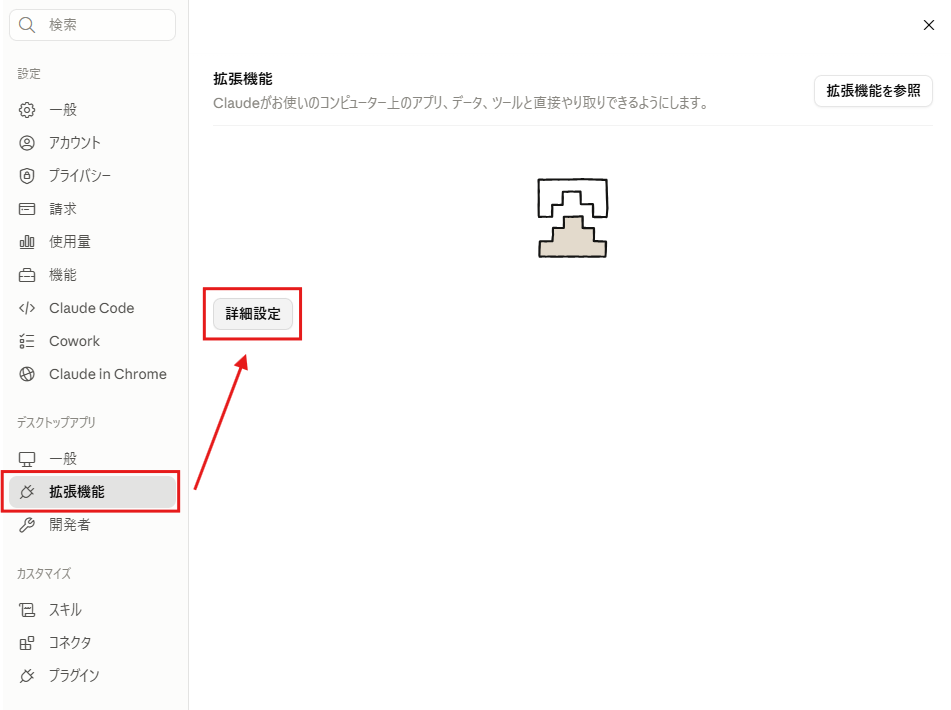Click the 請求 credit card icon
Image resolution: width=951 pixels, height=710 pixels.
(27, 209)
